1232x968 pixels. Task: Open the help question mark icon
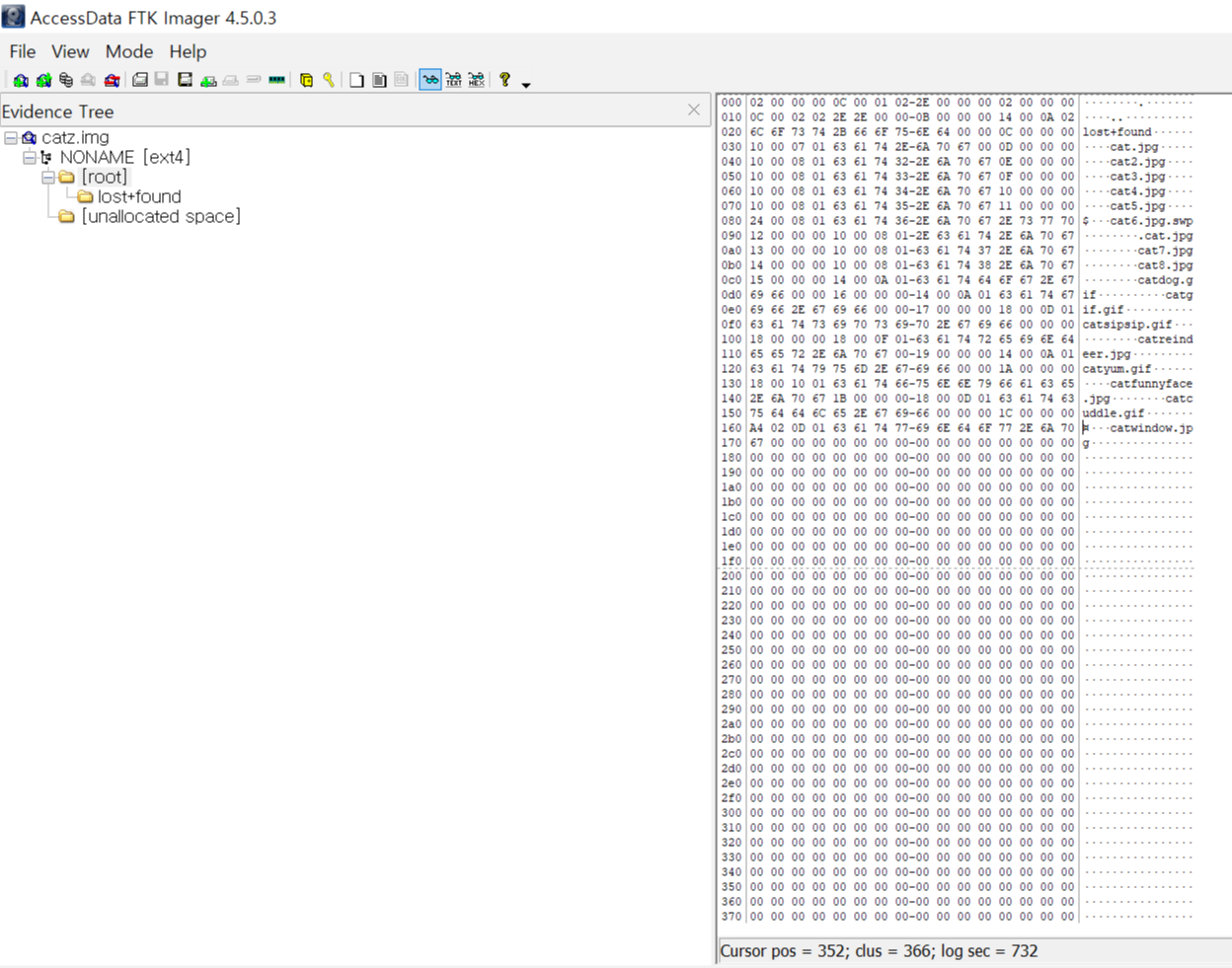point(504,80)
